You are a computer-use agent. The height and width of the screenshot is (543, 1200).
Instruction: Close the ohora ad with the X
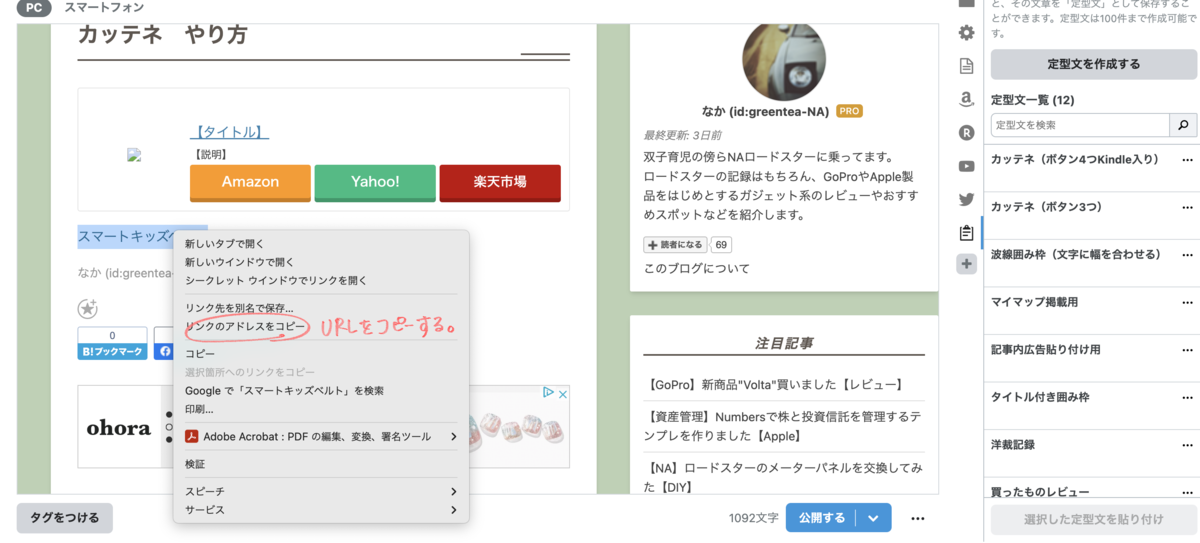[x=562, y=393]
